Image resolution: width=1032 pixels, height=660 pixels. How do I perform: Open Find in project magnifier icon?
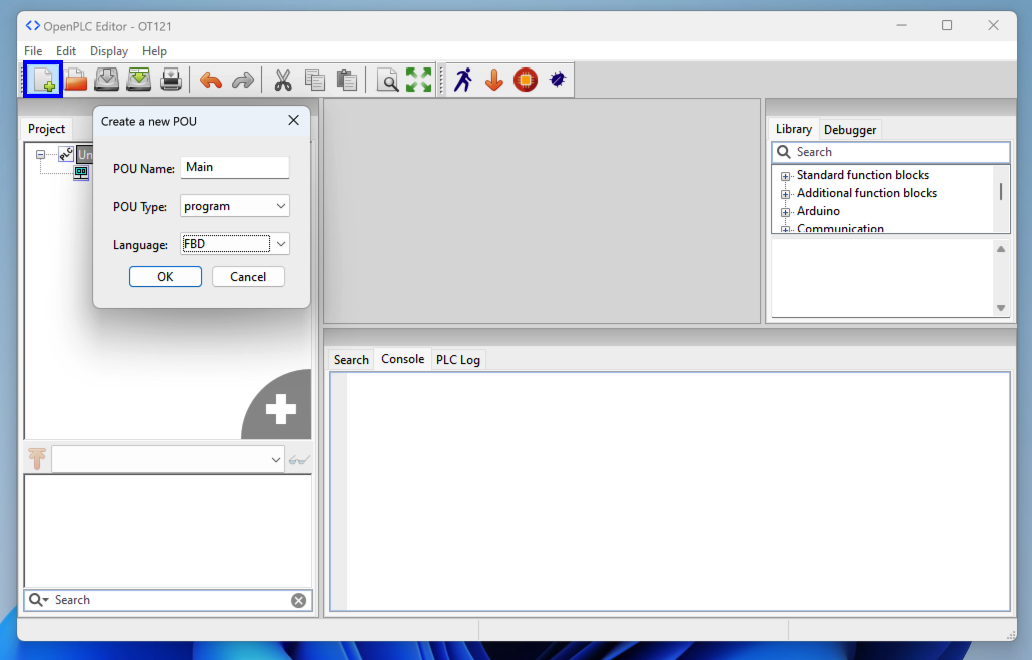click(387, 80)
